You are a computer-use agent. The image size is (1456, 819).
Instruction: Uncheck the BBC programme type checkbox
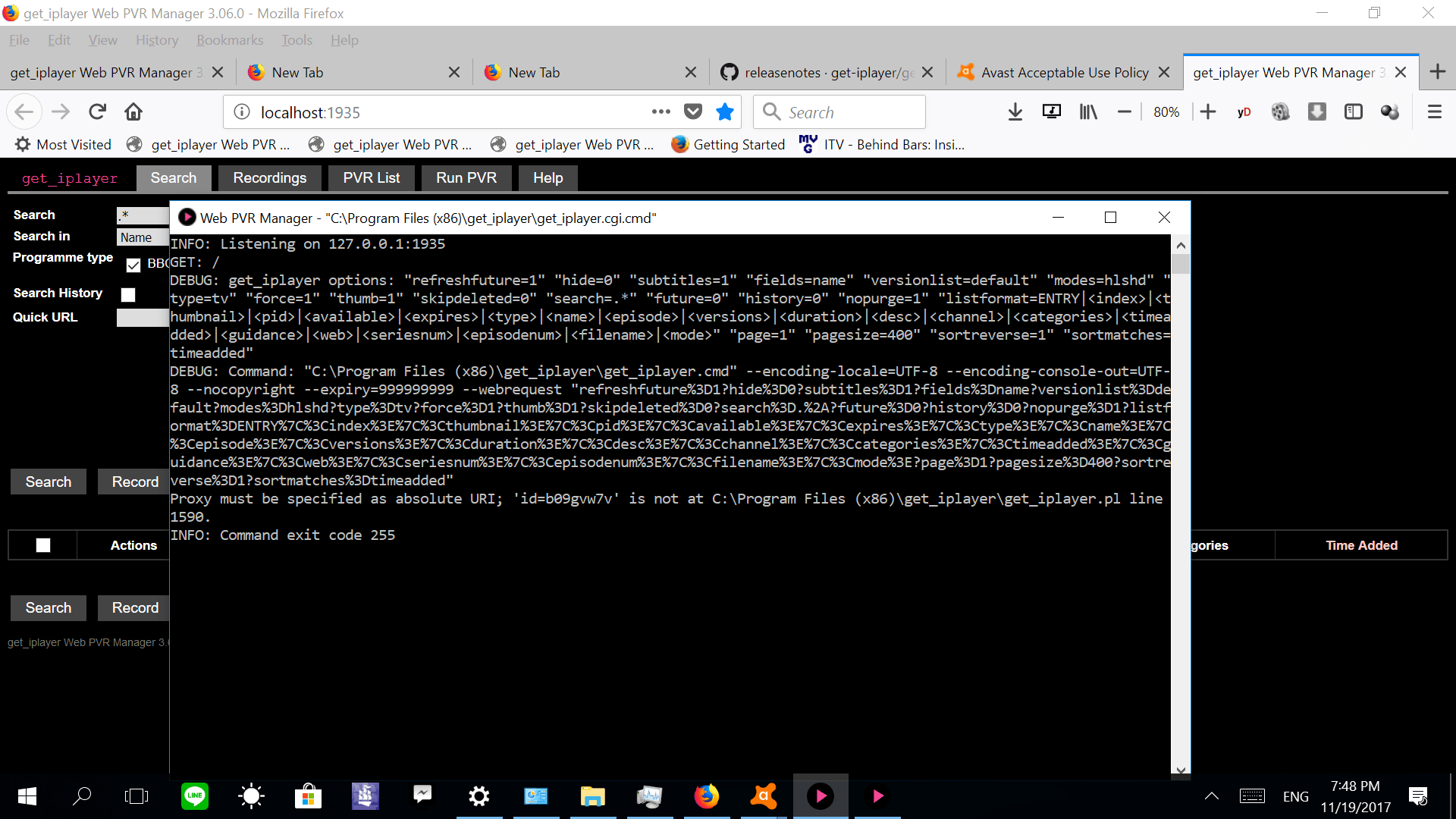click(x=133, y=265)
